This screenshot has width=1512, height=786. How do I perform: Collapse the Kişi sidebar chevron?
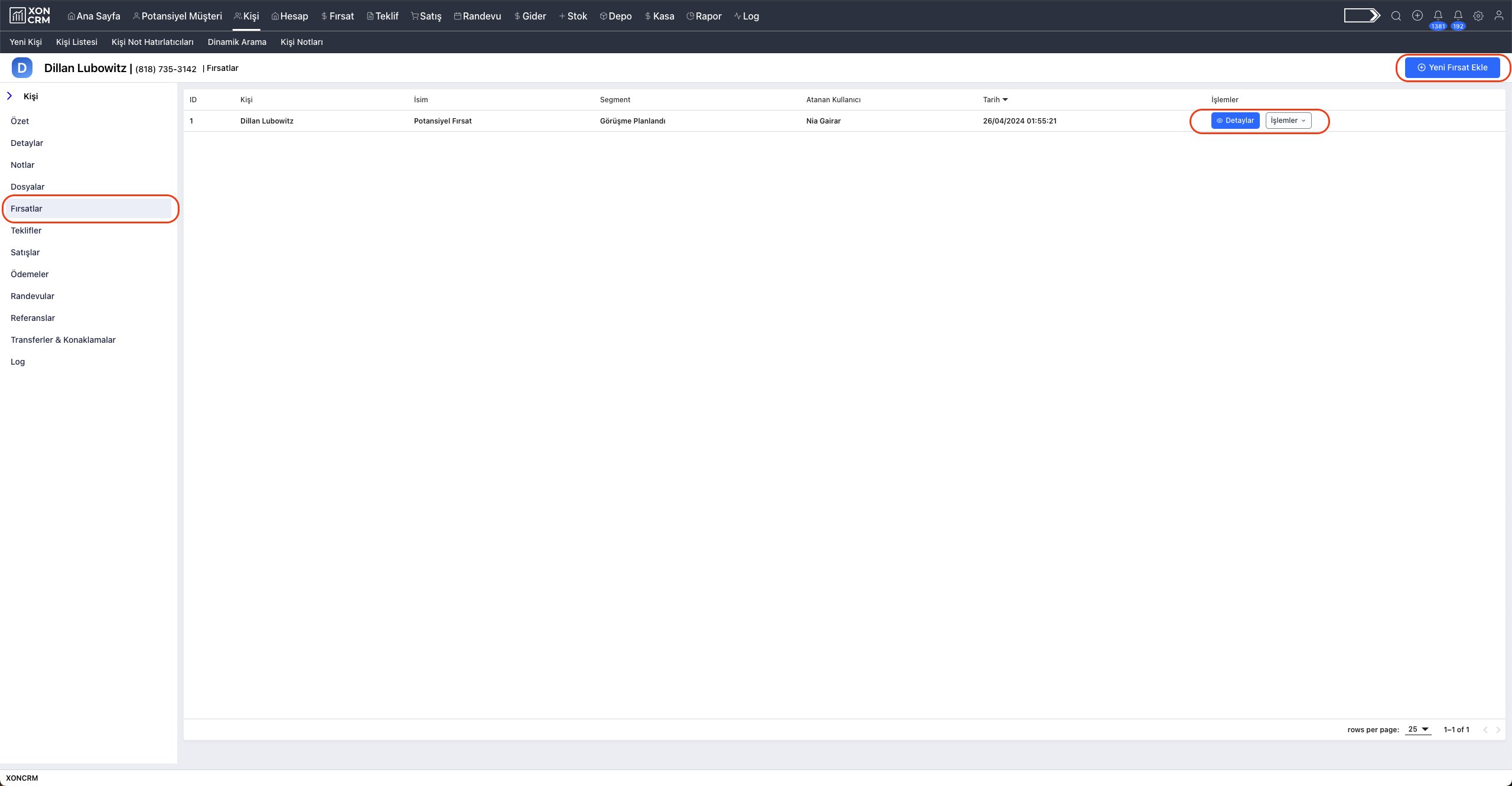(9, 96)
